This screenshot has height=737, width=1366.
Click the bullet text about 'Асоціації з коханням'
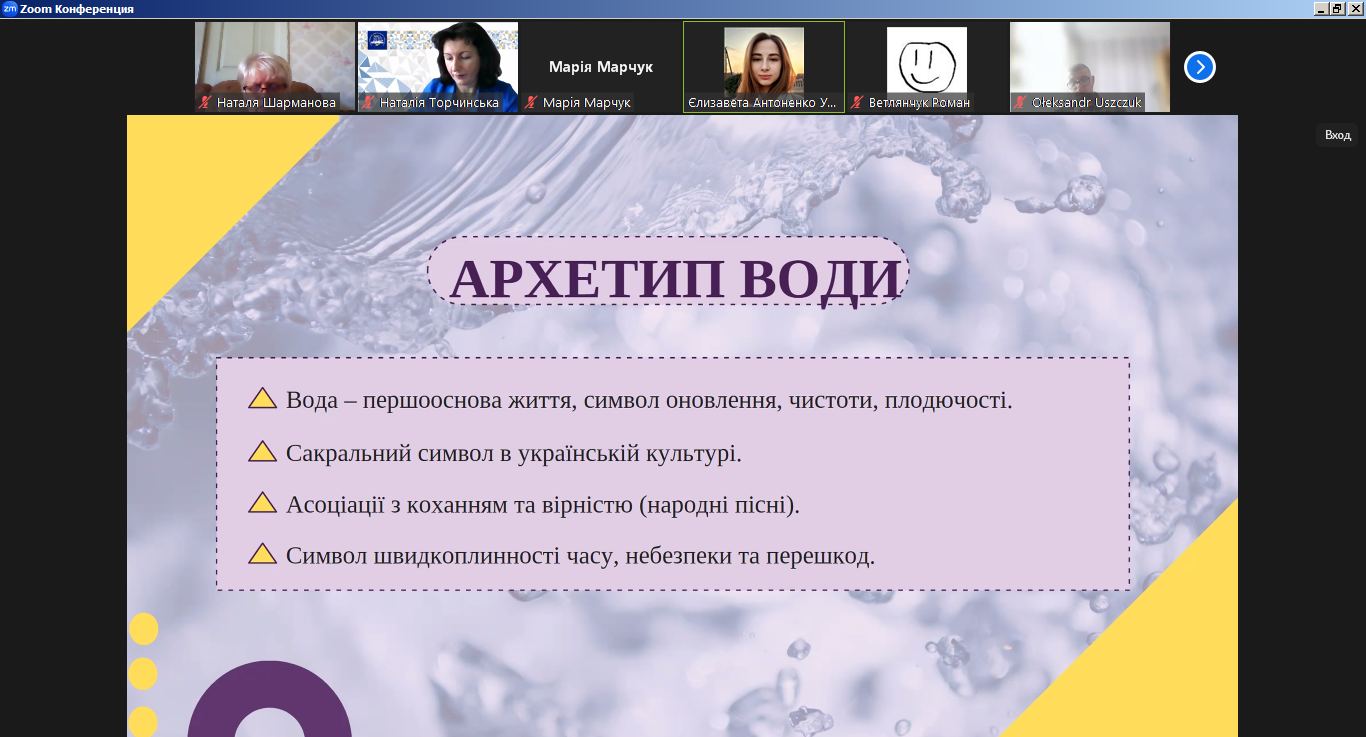pyautogui.click(x=542, y=505)
